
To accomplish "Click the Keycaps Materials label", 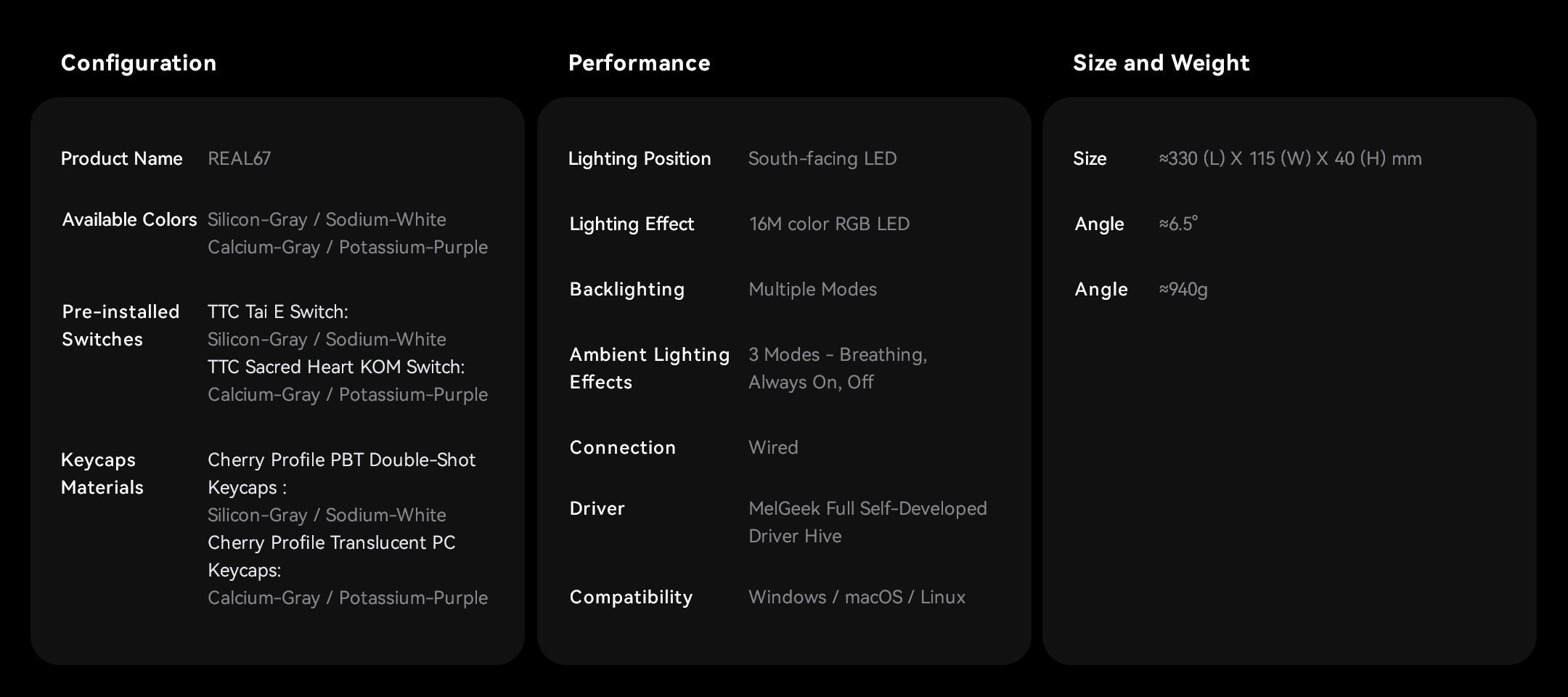I will point(102,473).
